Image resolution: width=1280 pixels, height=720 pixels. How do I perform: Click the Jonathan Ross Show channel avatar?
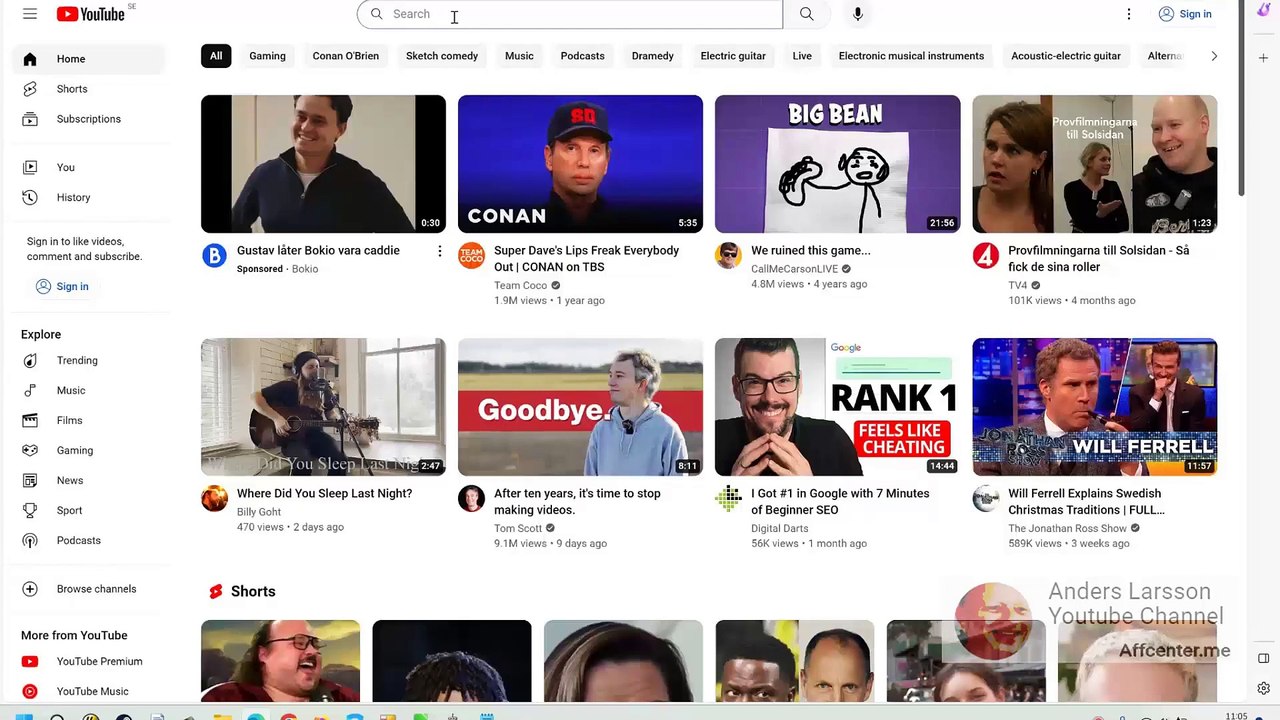tap(986, 499)
